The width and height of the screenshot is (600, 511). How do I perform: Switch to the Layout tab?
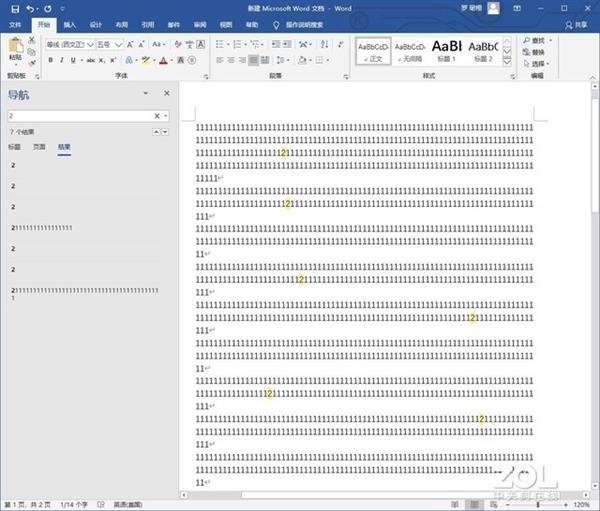click(122, 25)
